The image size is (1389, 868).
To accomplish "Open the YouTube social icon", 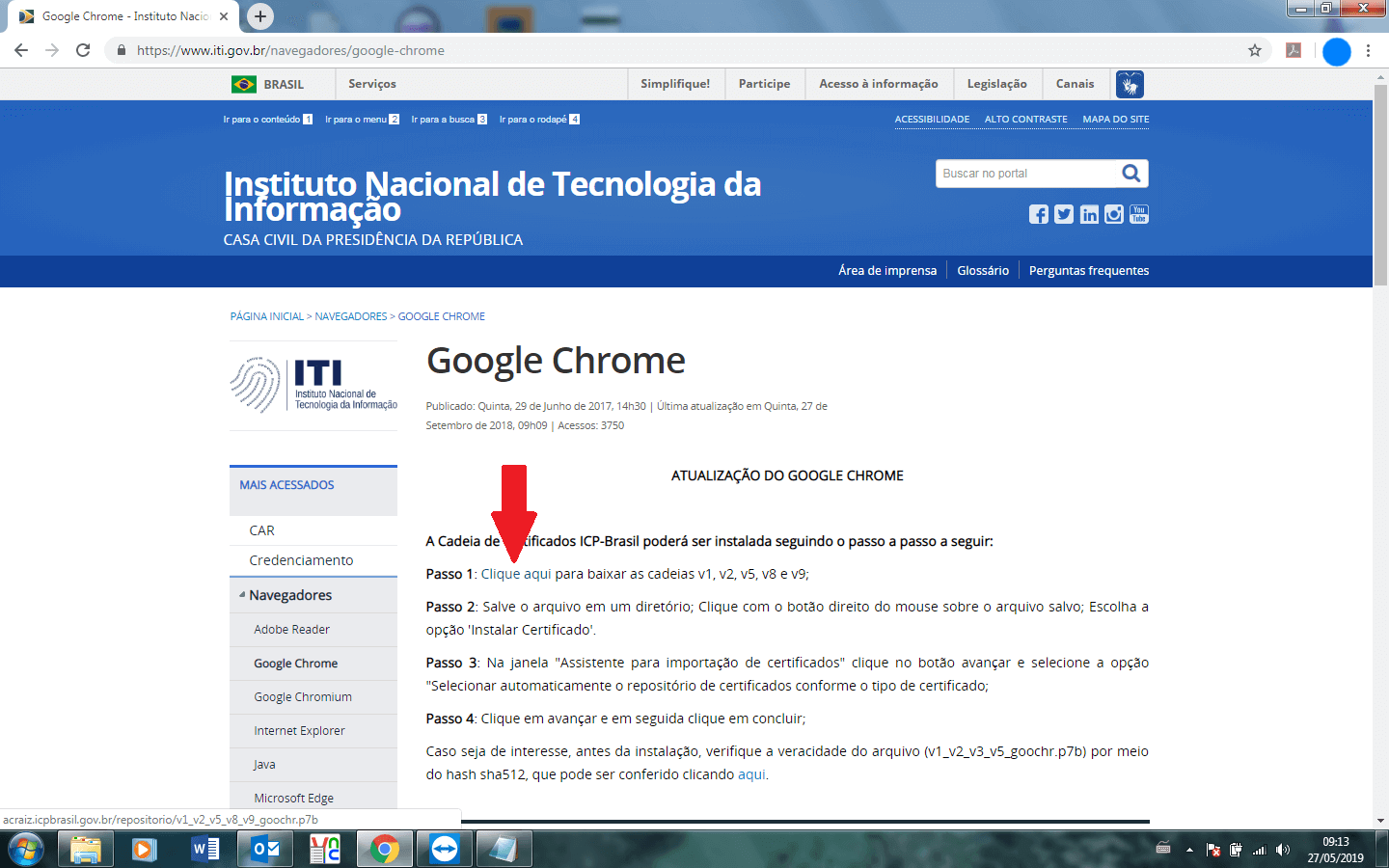I will (x=1139, y=214).
